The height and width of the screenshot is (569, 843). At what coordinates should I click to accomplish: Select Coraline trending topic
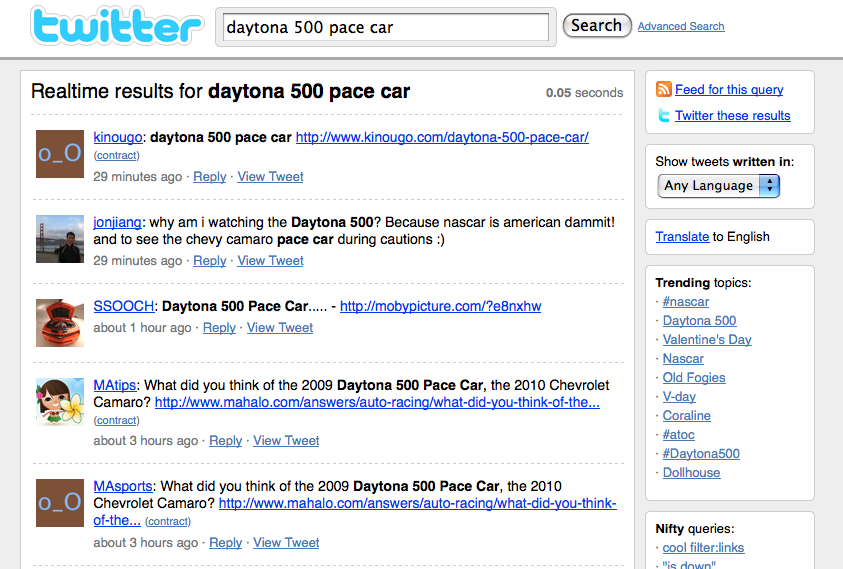click(687, 416)
